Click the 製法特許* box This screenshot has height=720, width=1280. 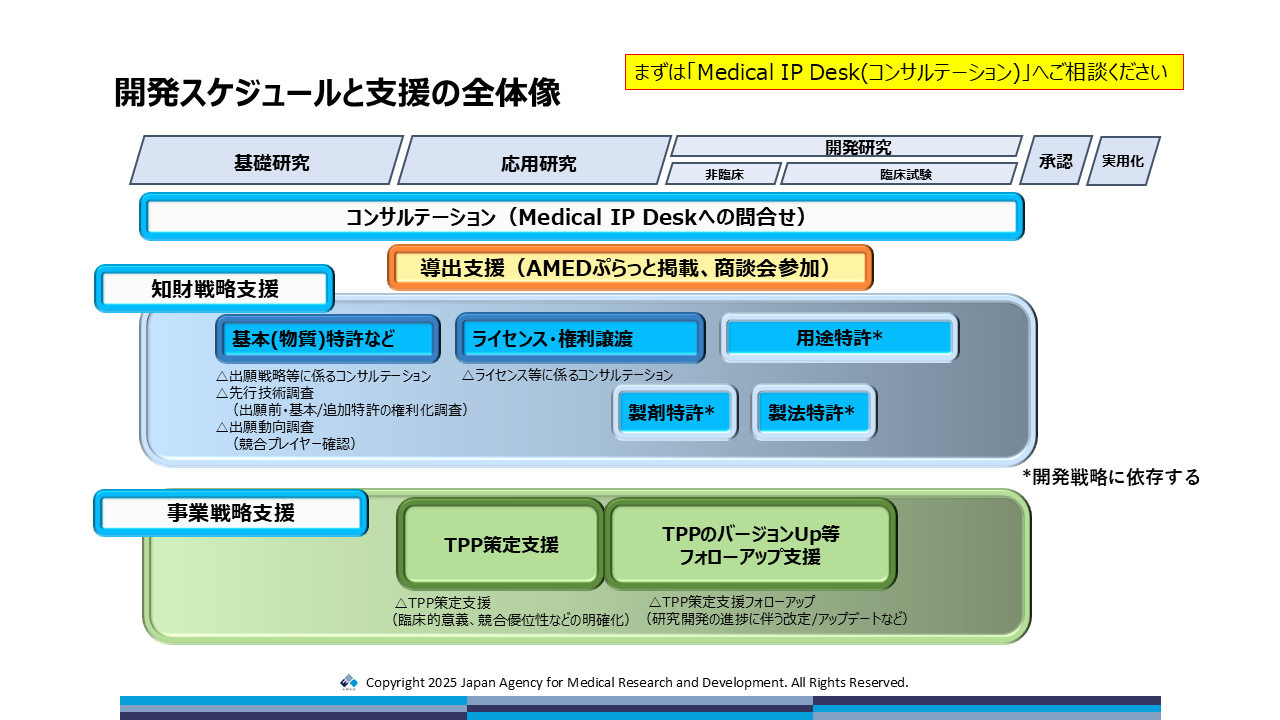[x=814, y=412]
